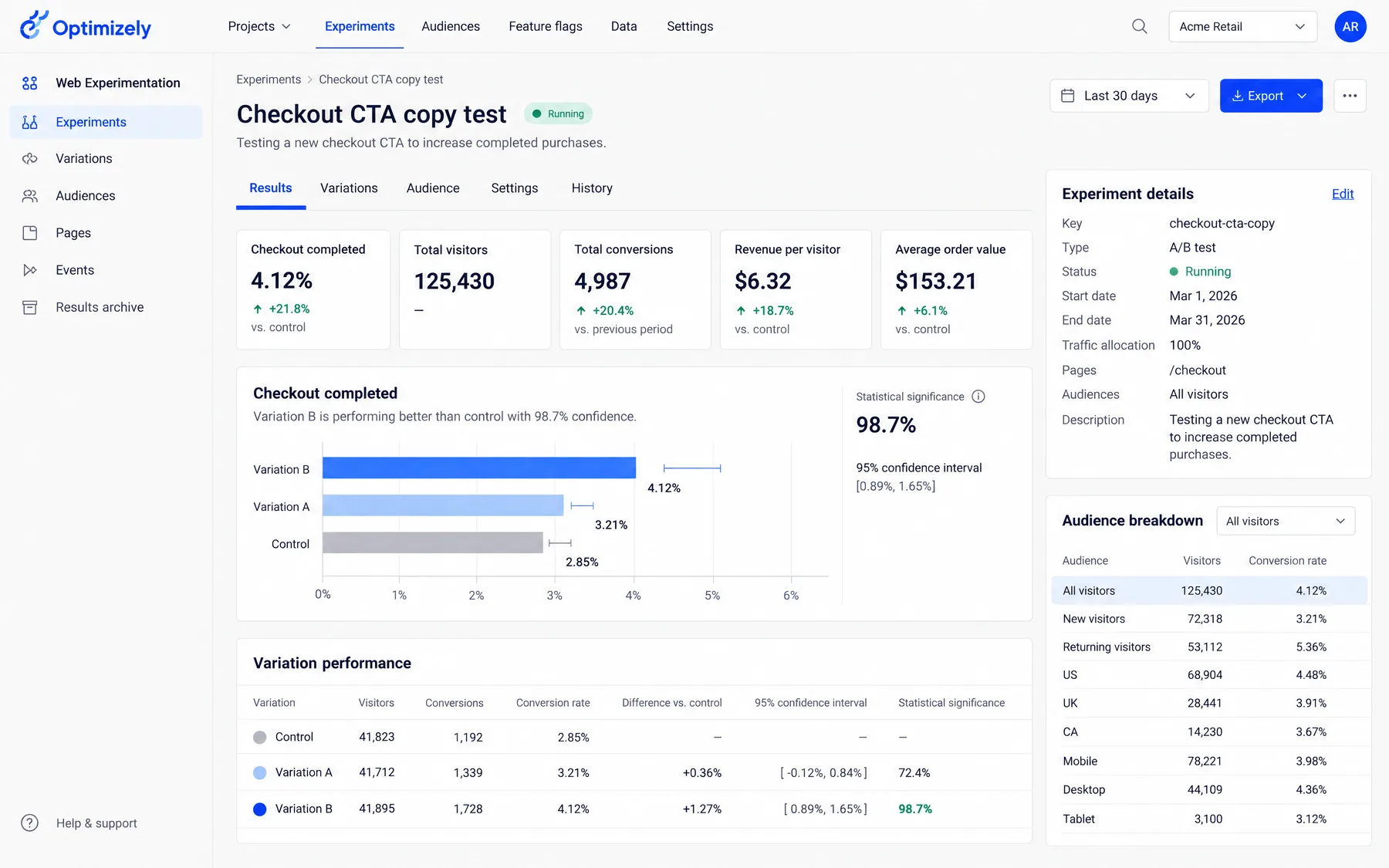Viewport: 1389px width, 868px height.
Task: Click the Control chart bar
Action: click(433, 542)
